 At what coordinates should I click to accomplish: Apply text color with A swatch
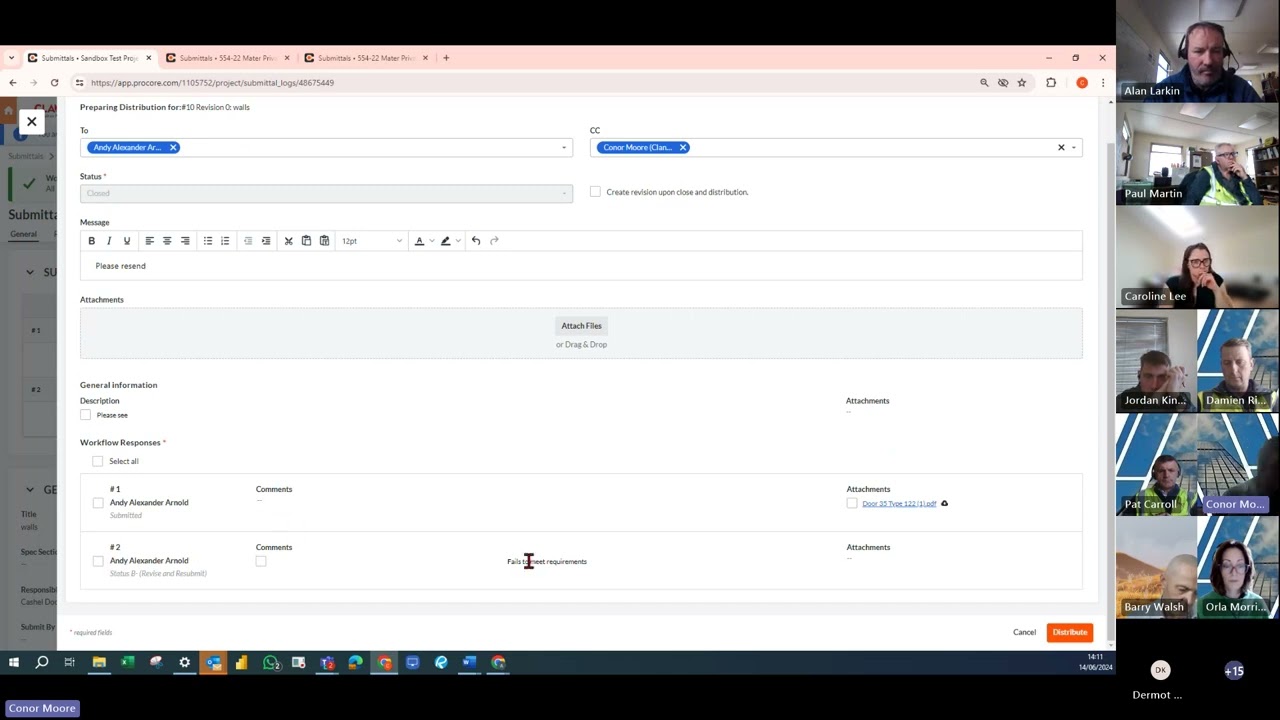click(x=419, y=241)
